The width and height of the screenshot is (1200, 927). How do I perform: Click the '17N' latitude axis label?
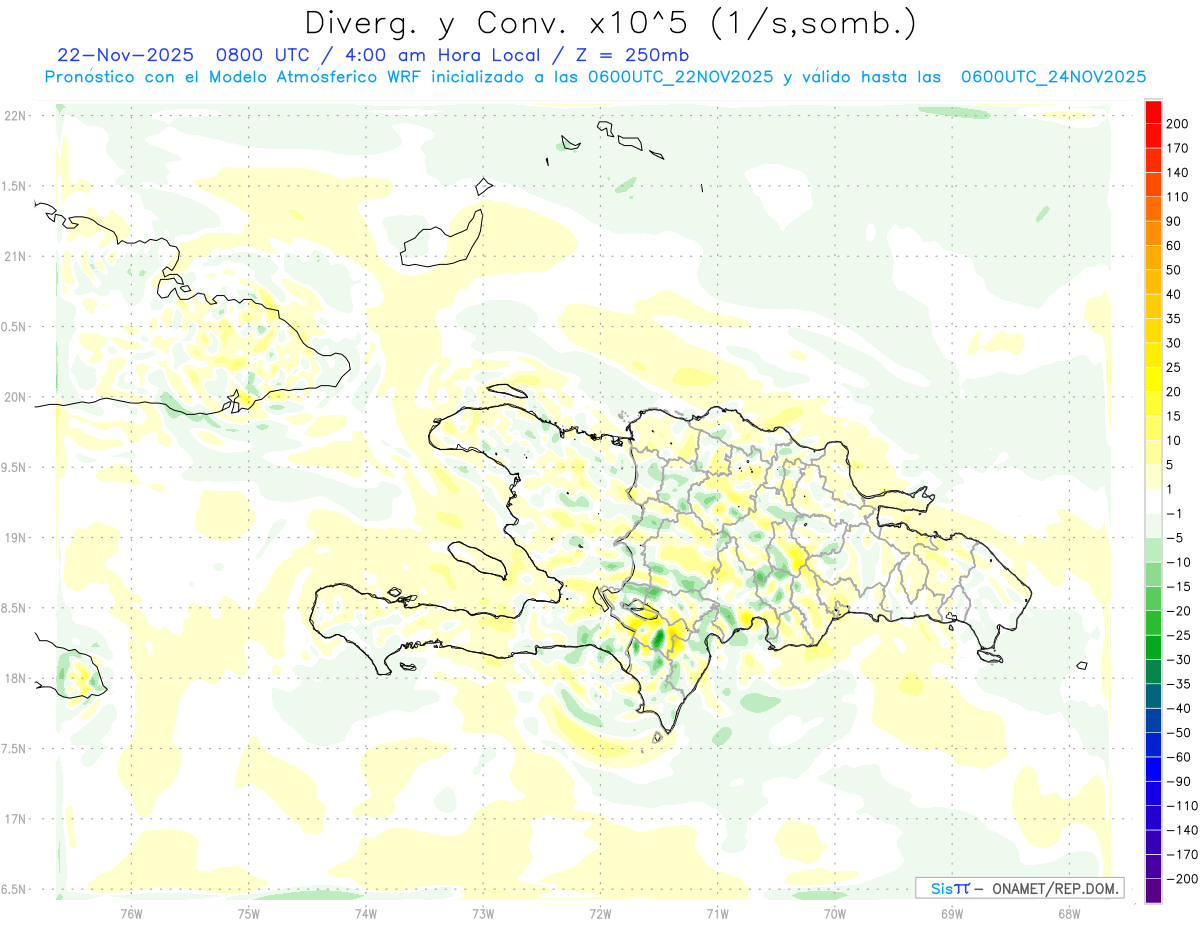(x=15, y=819)
